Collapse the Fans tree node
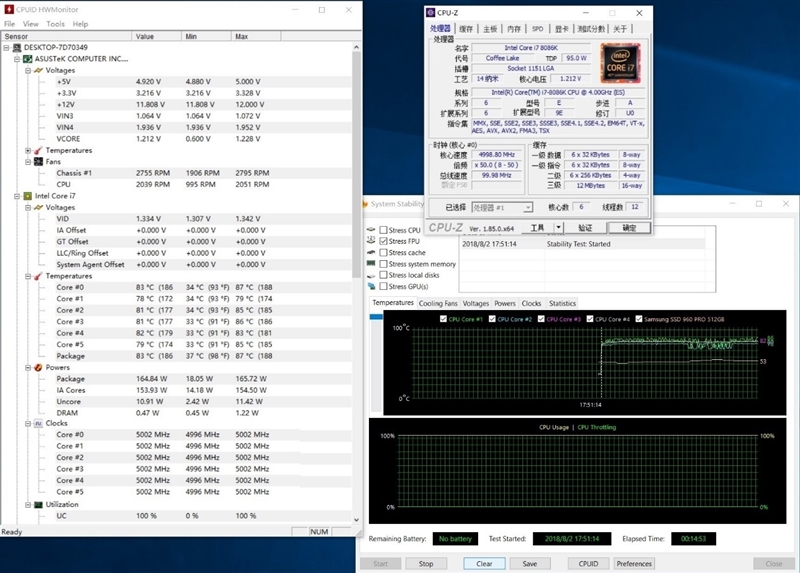The width and height of the screenshot is (800, 573). click(x=28, y=162)
